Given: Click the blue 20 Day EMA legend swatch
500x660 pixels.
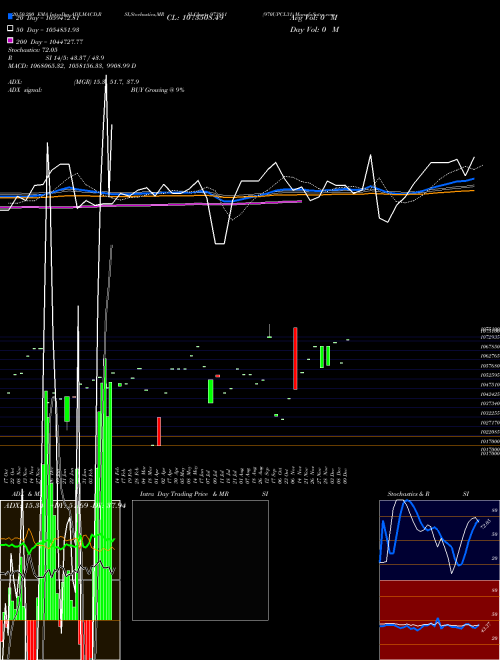Looking at the screenshot, I should click(x=10, y=16).
